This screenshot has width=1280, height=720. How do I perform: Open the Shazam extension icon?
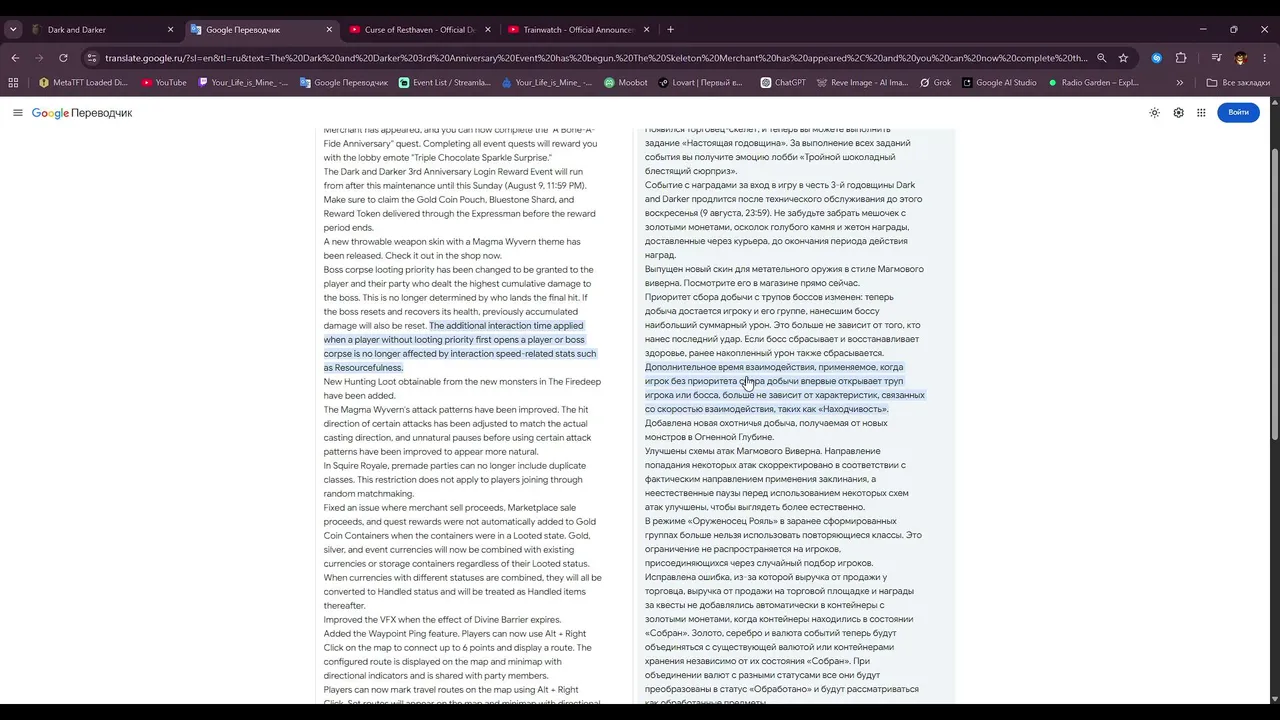click(1157, 58)
